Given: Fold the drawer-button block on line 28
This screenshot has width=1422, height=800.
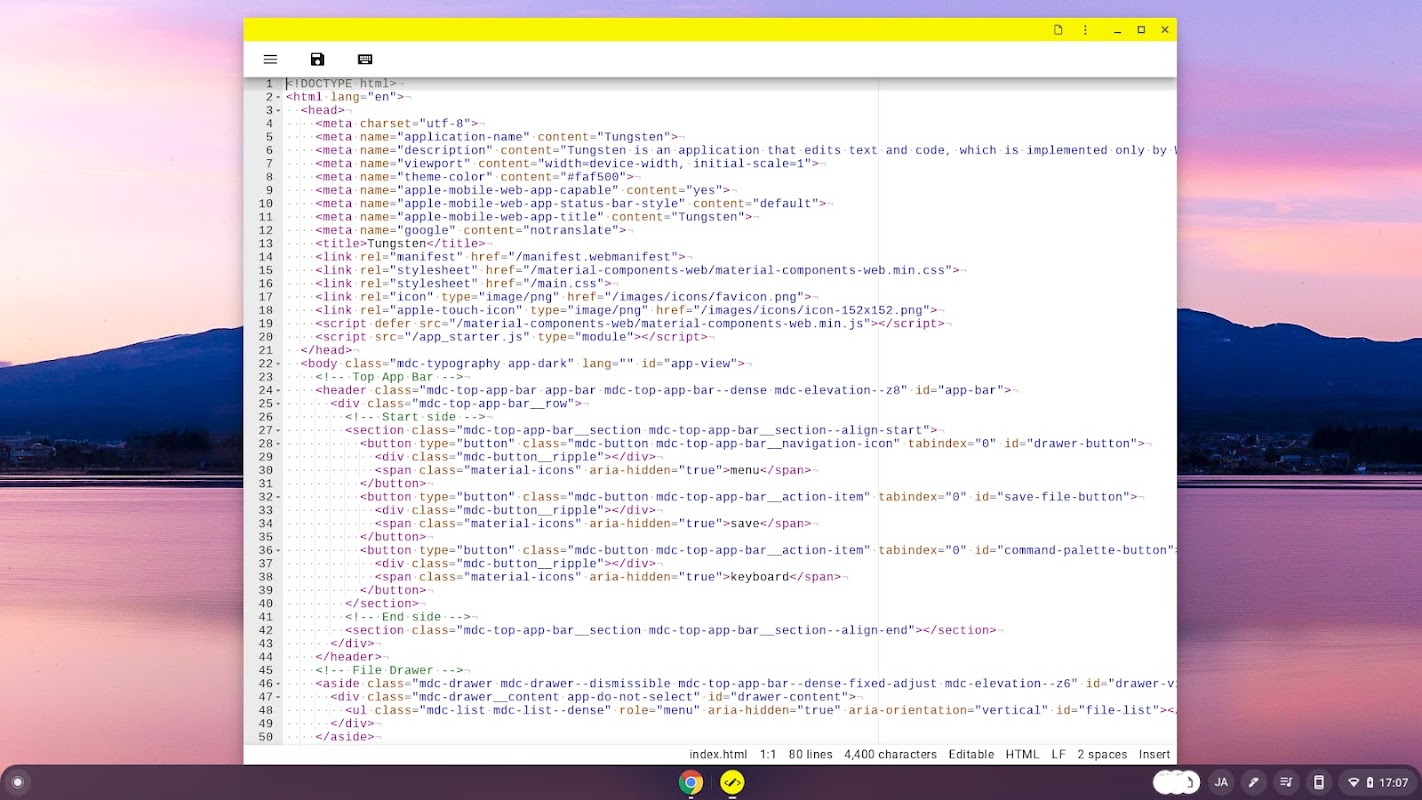Looking at the screenshot, I should coord(279,444).
